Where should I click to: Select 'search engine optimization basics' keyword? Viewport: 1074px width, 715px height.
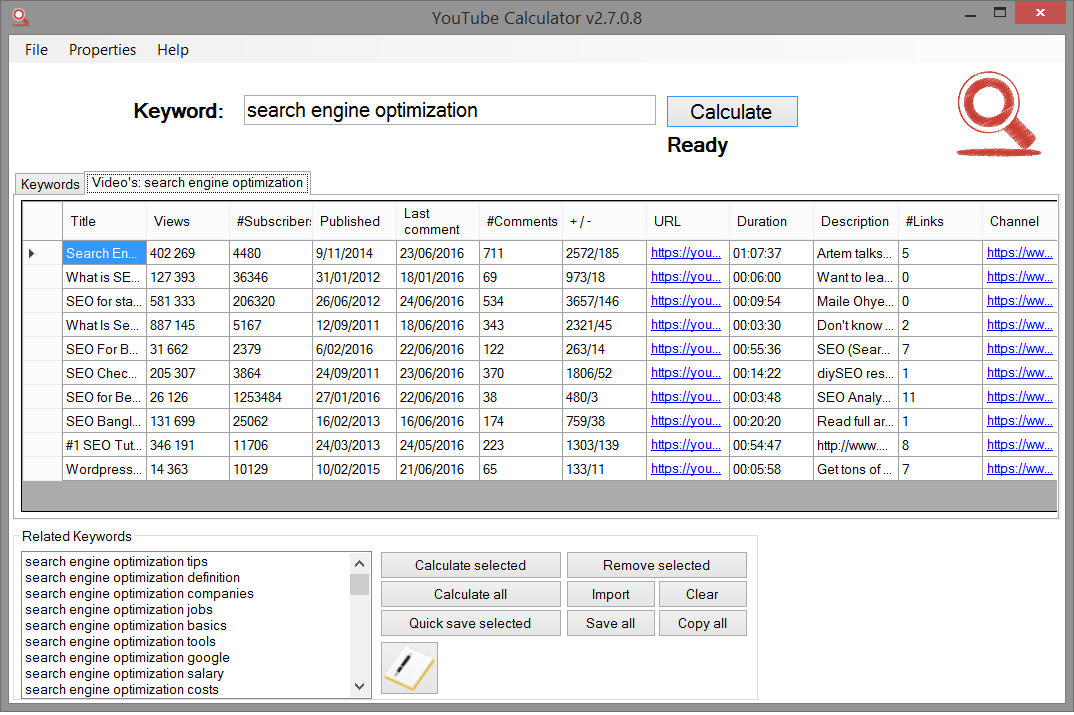(125, 625)
